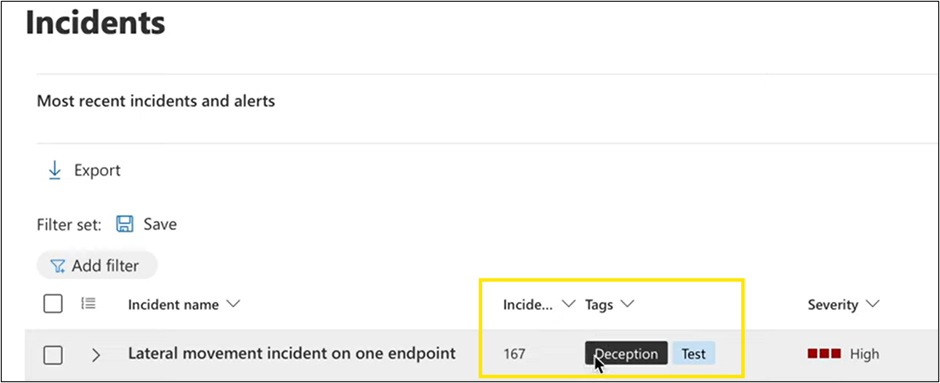Check the box for Lateral movement incident row
940x383 pixels.
(x=53, y=355)
